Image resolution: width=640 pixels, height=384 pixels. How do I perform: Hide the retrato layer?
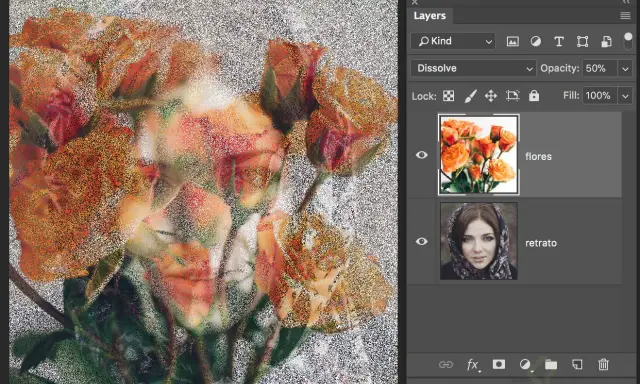pyautogui.click(x=422, y=241)
